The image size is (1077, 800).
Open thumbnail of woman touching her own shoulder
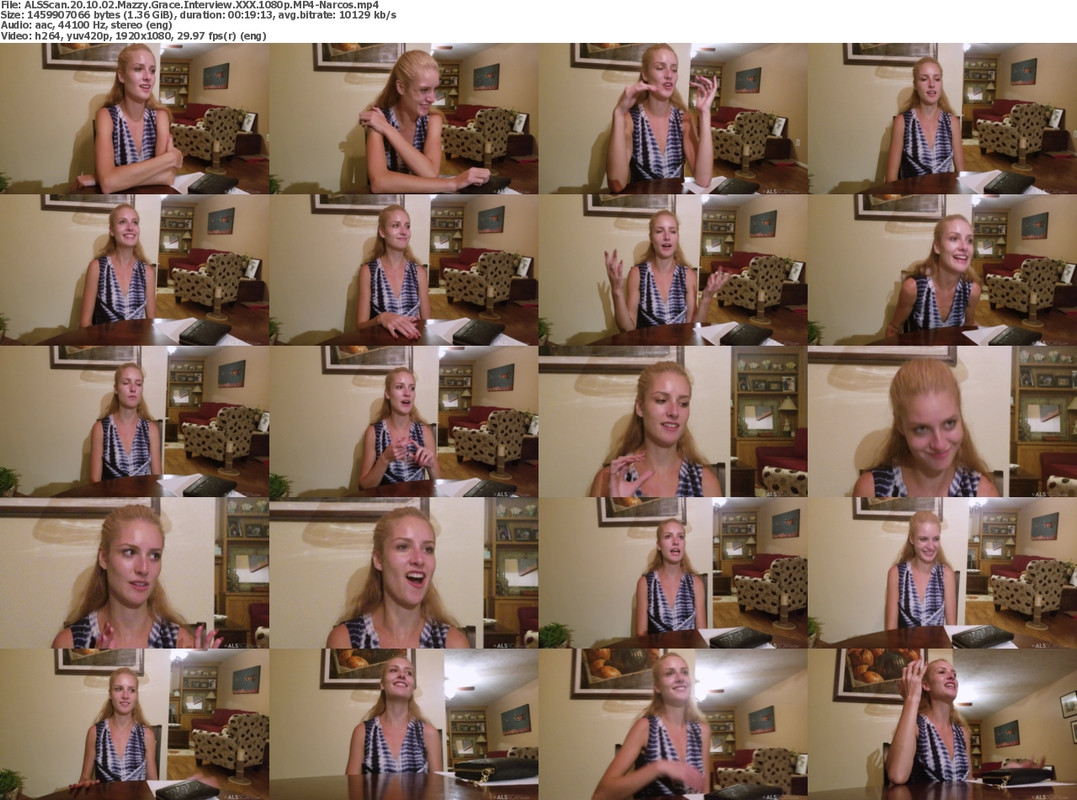pyautogui.click(x=404, y=118)
